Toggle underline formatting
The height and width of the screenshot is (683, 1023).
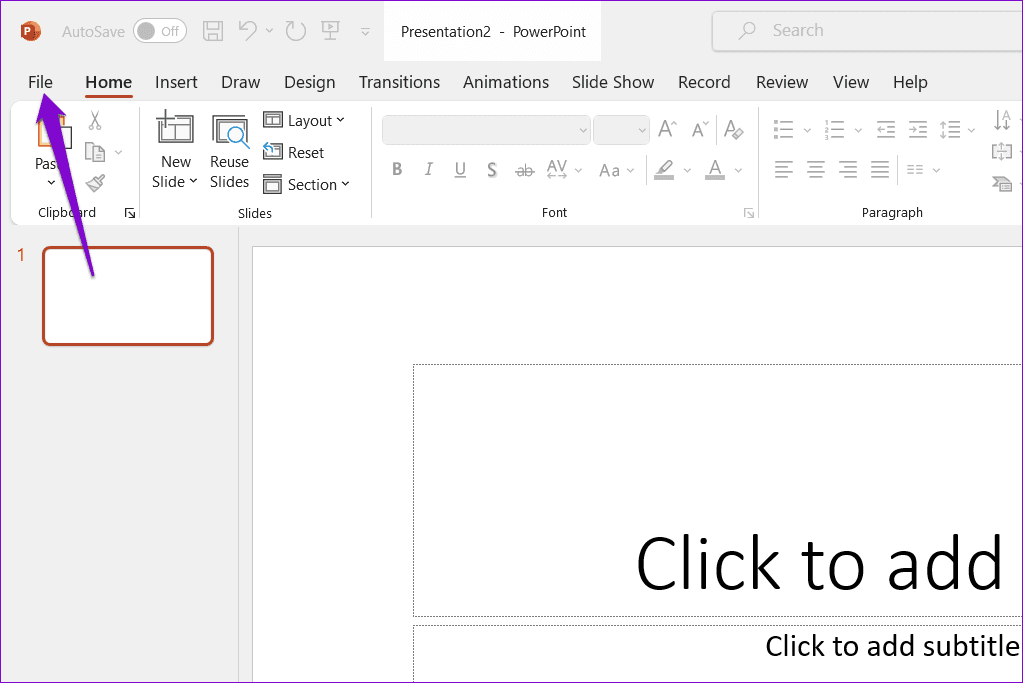[x=460, y=169]
